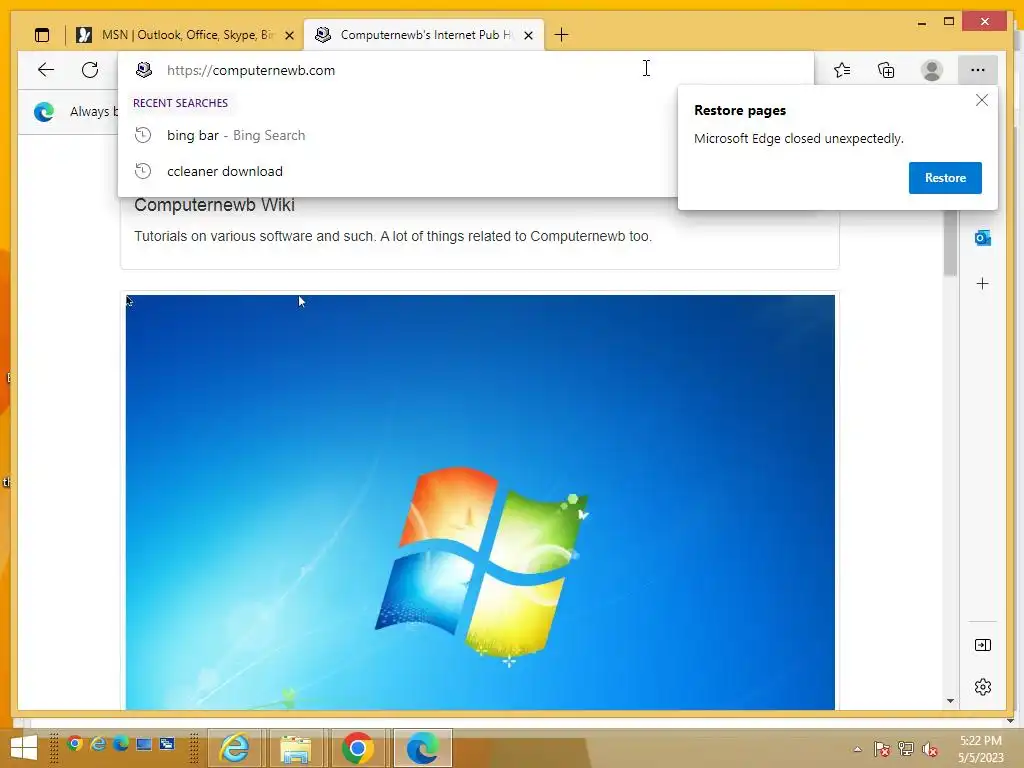This screenshot has width=1024, height=768.
Task: Open Google Chrome taskbar button
Action: point(357,748)
